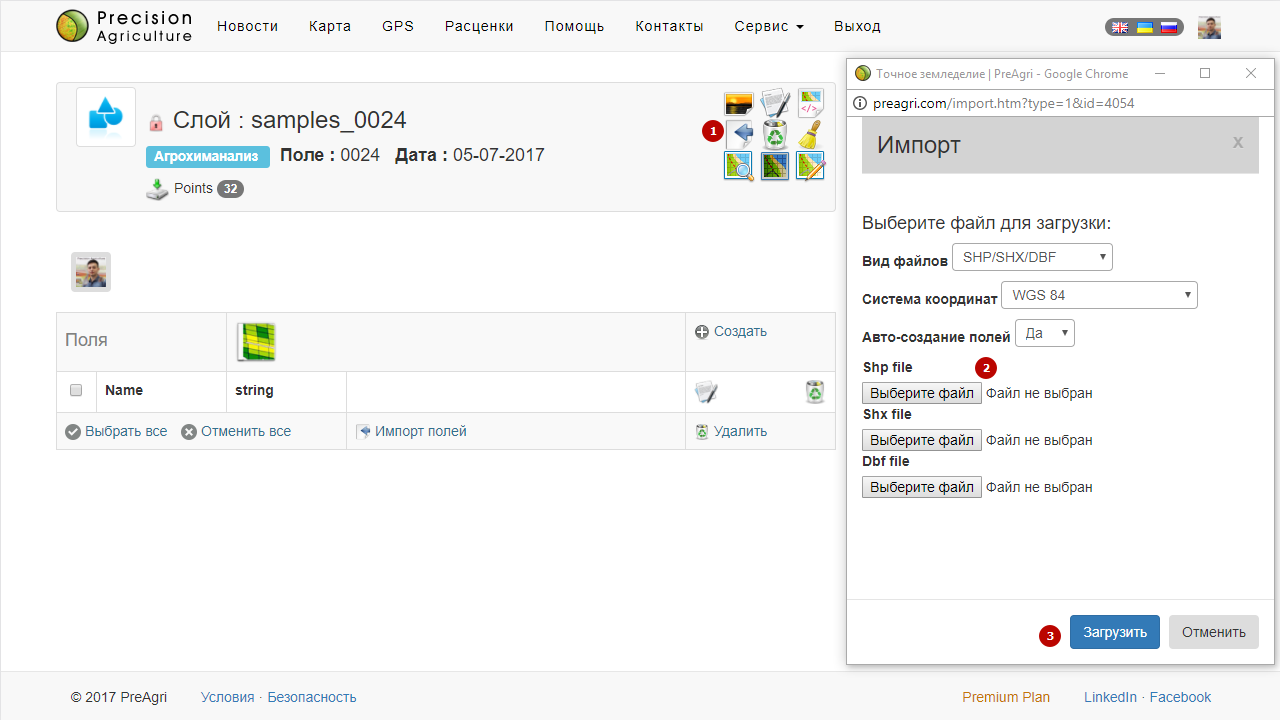Choose file for the Shp file field
Screen dimensions: 1280x720
pos(921,393)
